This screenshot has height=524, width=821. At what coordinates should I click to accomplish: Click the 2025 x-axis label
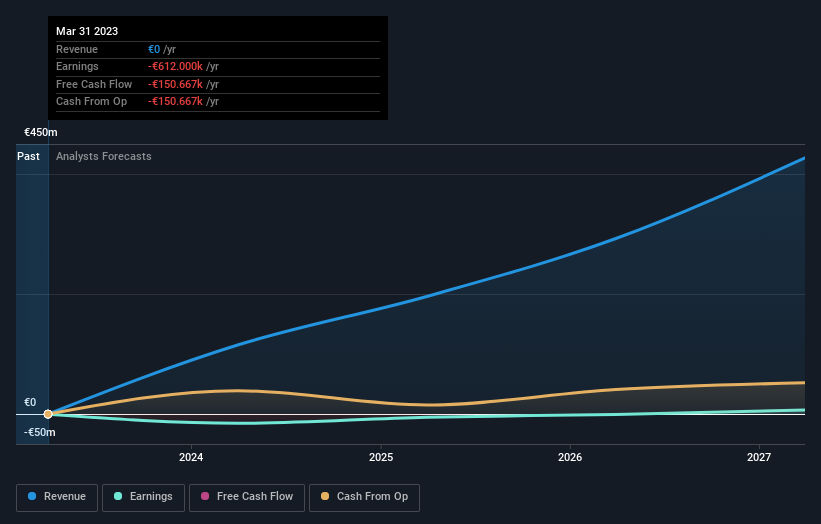(x=381, y=457)
